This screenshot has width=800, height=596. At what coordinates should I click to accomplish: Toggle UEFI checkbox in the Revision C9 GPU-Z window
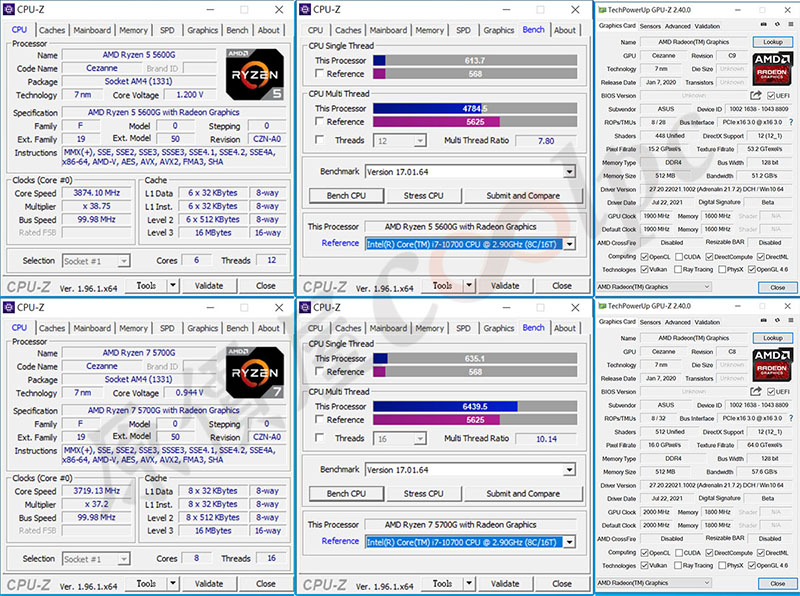770,95
